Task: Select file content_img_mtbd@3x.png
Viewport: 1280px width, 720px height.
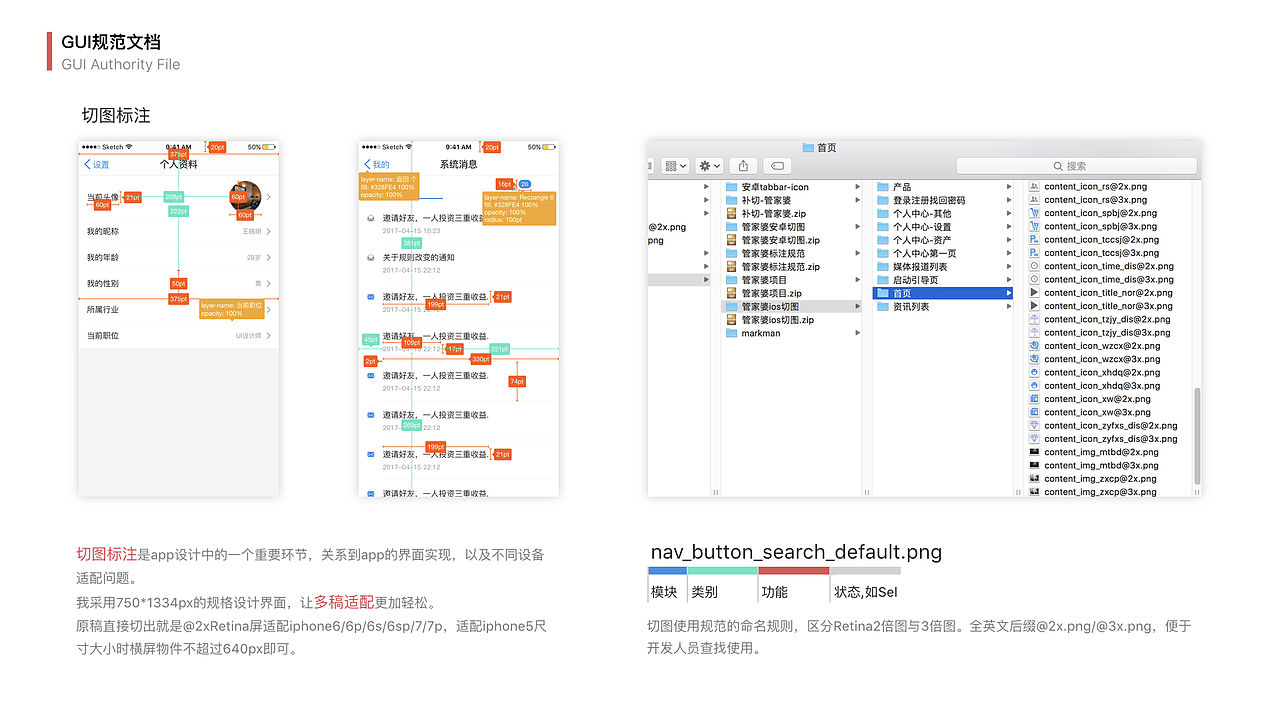Action: click(x=1101, y=465)
